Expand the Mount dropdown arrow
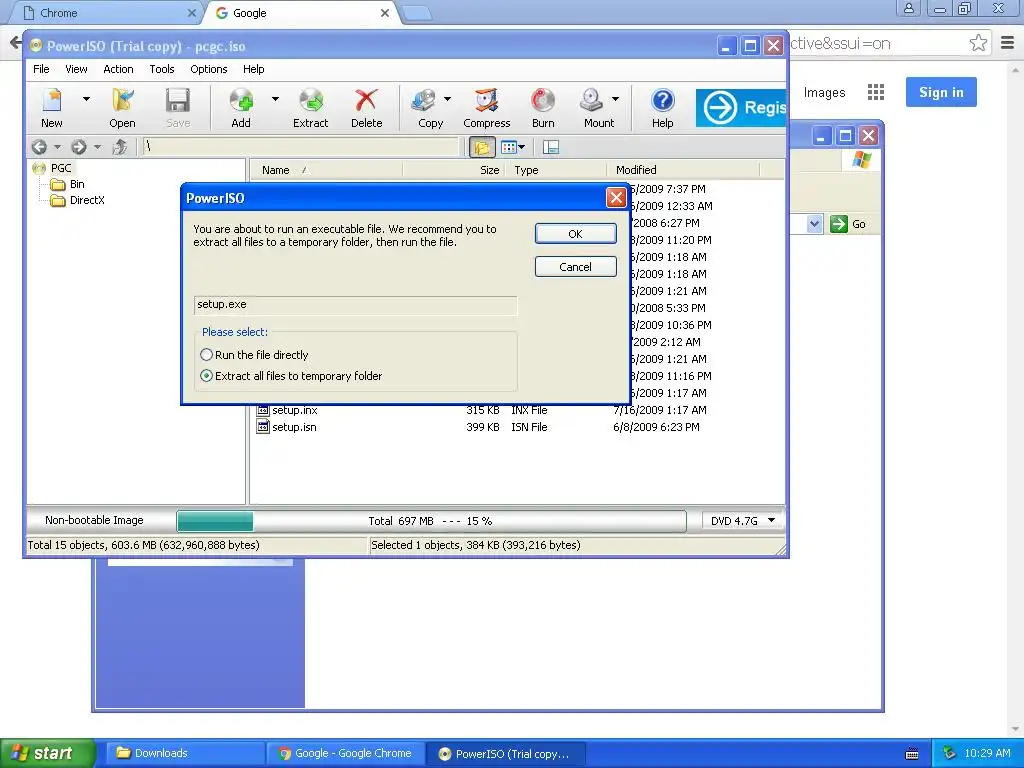This screenshot has height=768, width=1024. tap(615, 99)
